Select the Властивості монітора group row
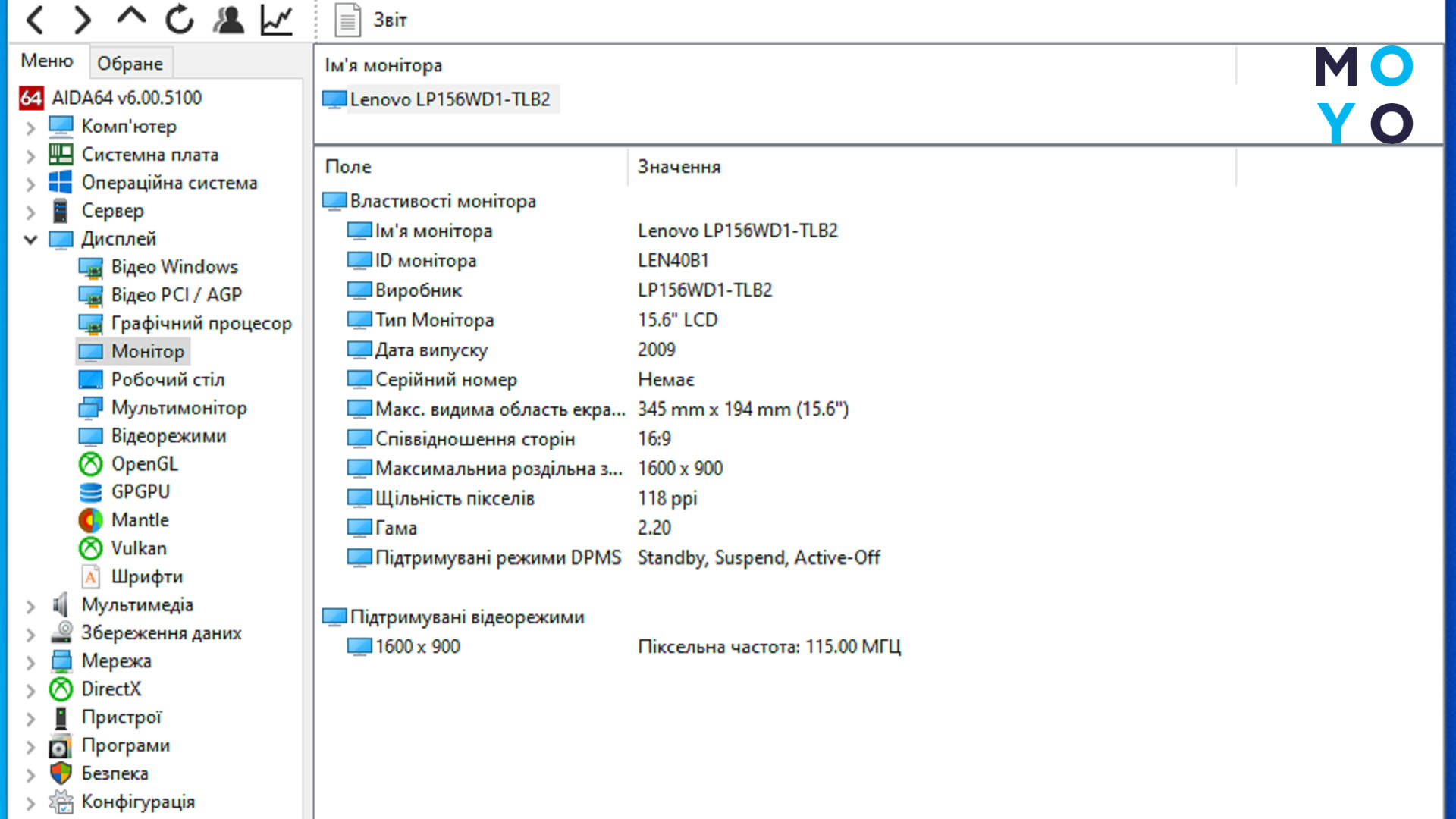 (x=429, y=202)
